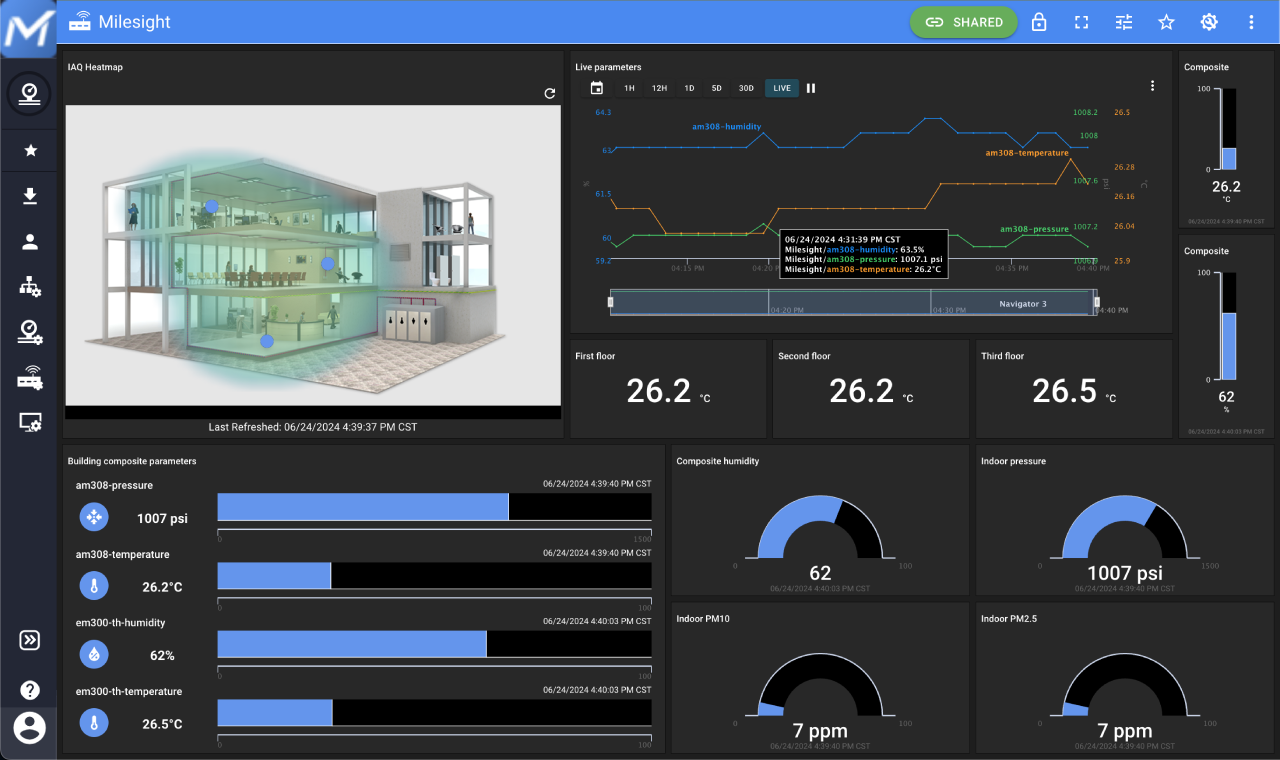Viewport: 1280px width, 760px height.
Task: Select the 12H time range
Action: pos(659,88)
